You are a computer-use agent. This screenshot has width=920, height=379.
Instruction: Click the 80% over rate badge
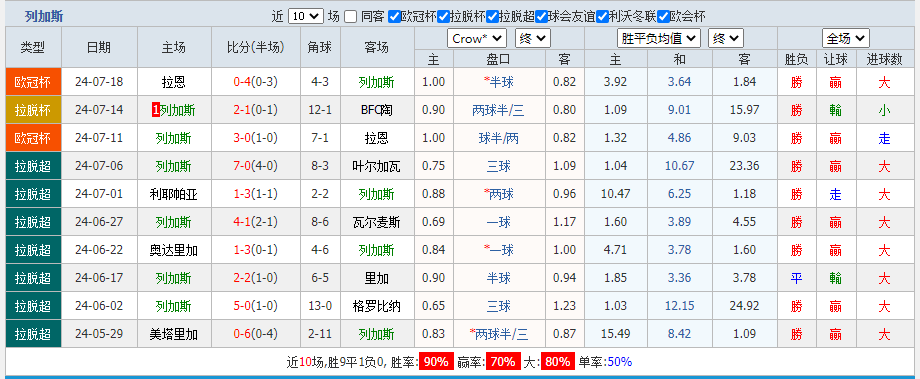[x=557, y=361]
